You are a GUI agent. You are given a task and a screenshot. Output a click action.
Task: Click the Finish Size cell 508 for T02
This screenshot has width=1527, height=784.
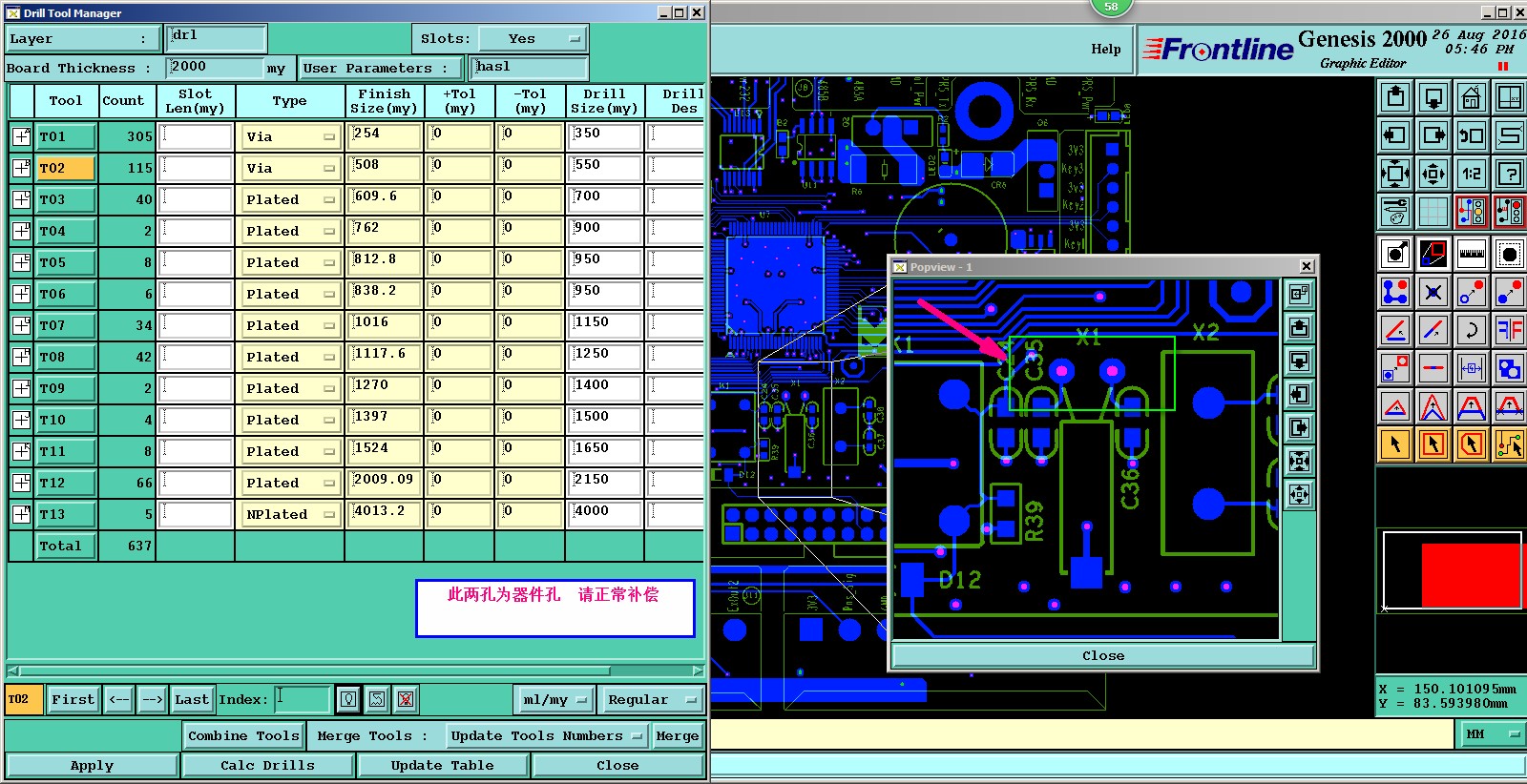[x=386, y=168]
